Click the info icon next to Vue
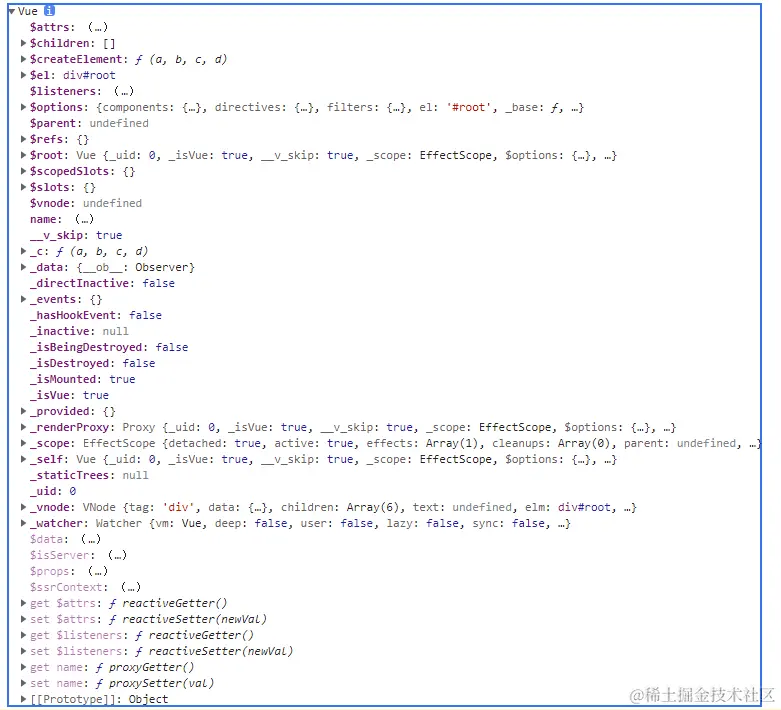Viewport: 781px width, 710px height. pyautogui.click(x=49, y=10)
